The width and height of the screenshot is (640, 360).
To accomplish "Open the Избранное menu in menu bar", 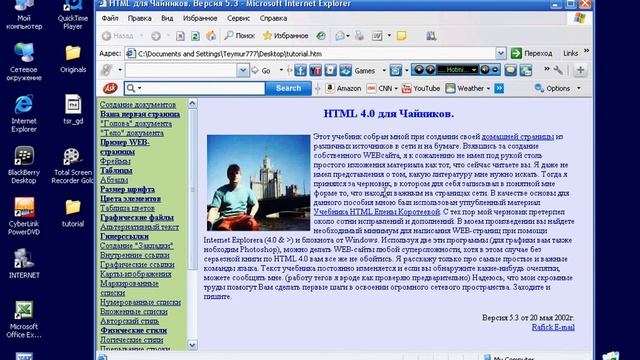I will click(200, 18).
